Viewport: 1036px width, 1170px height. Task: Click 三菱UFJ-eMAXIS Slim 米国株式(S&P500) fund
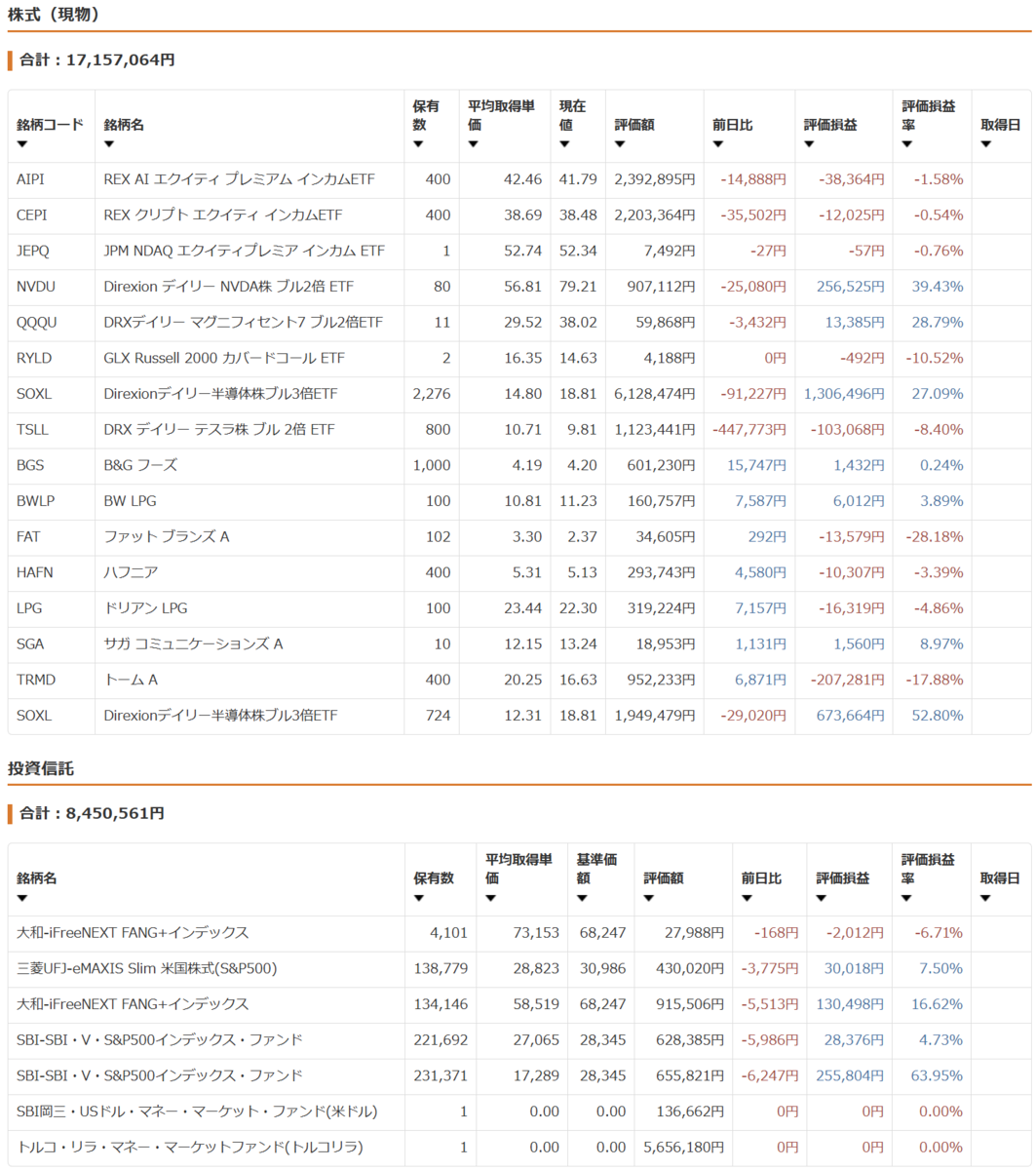(x=147, y=968)
